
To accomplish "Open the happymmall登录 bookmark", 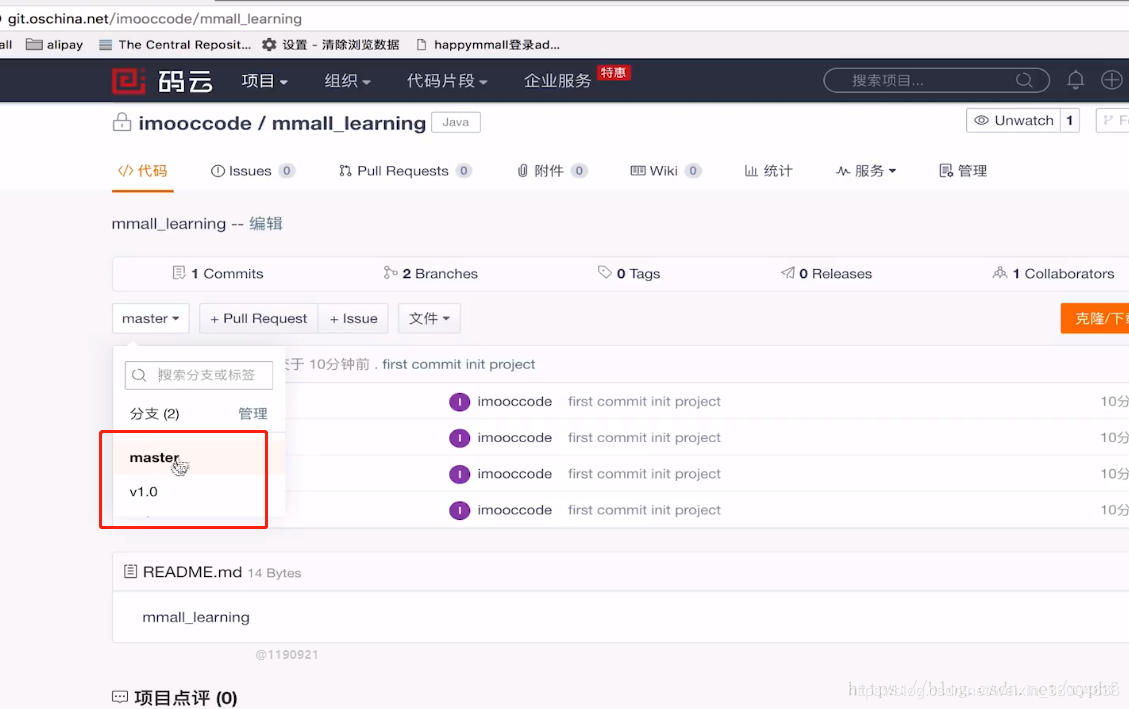I will pyautogui.click(x=488, y=45).
